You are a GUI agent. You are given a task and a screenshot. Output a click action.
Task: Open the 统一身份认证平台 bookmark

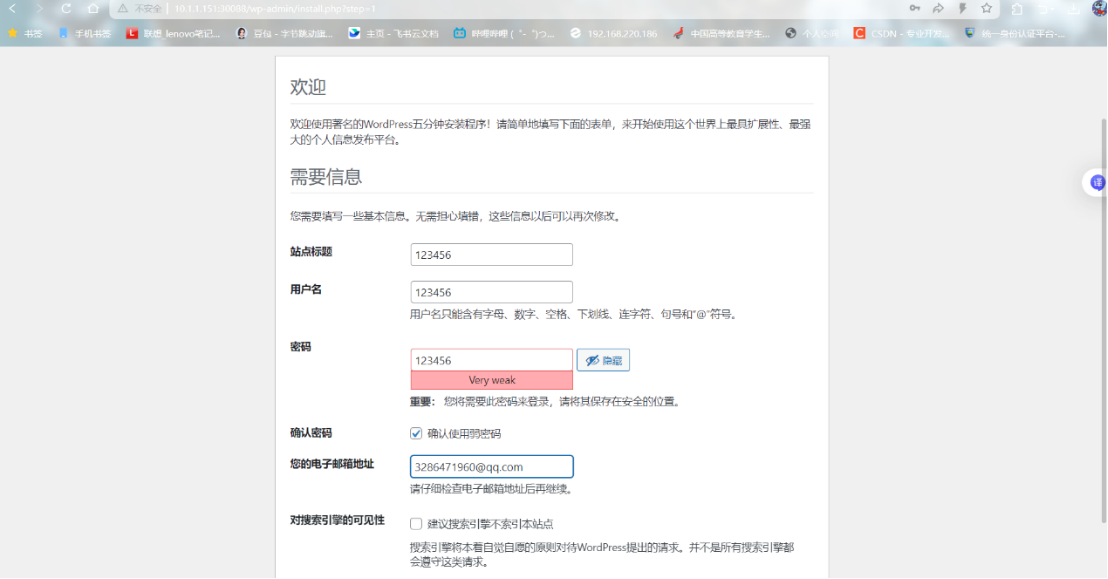(1015, 33)
